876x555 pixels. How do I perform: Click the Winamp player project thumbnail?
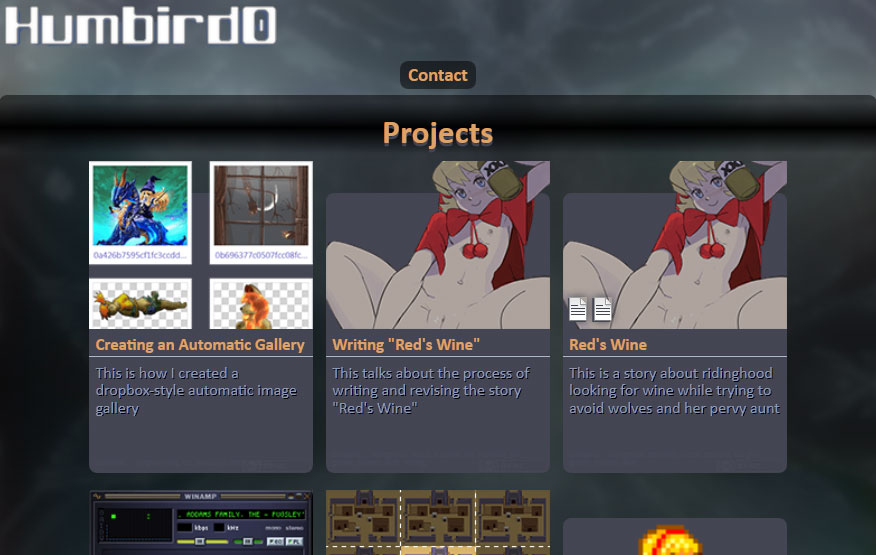[x=201, y=523]
